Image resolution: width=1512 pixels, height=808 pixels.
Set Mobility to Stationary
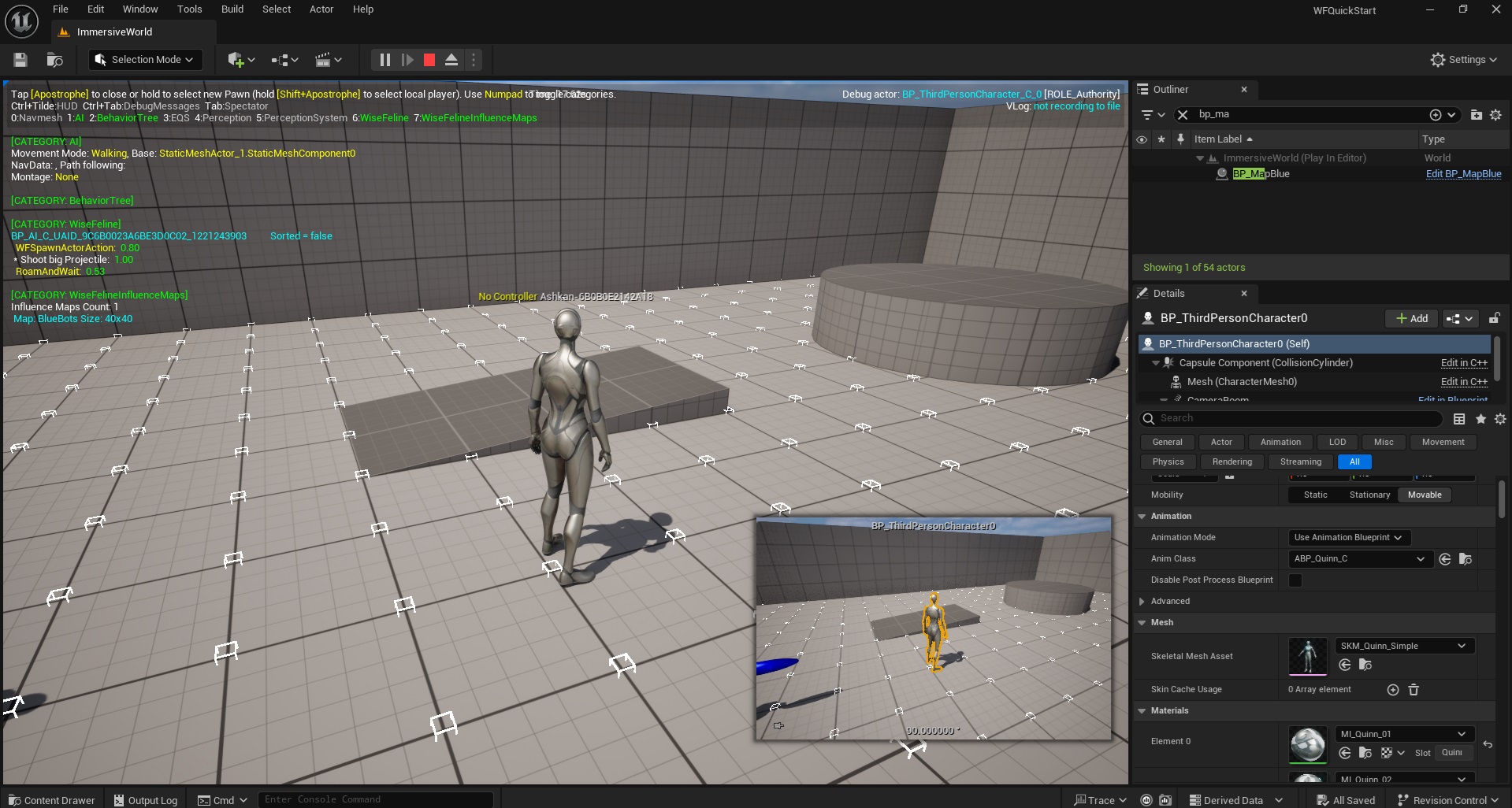(1369, 495)
